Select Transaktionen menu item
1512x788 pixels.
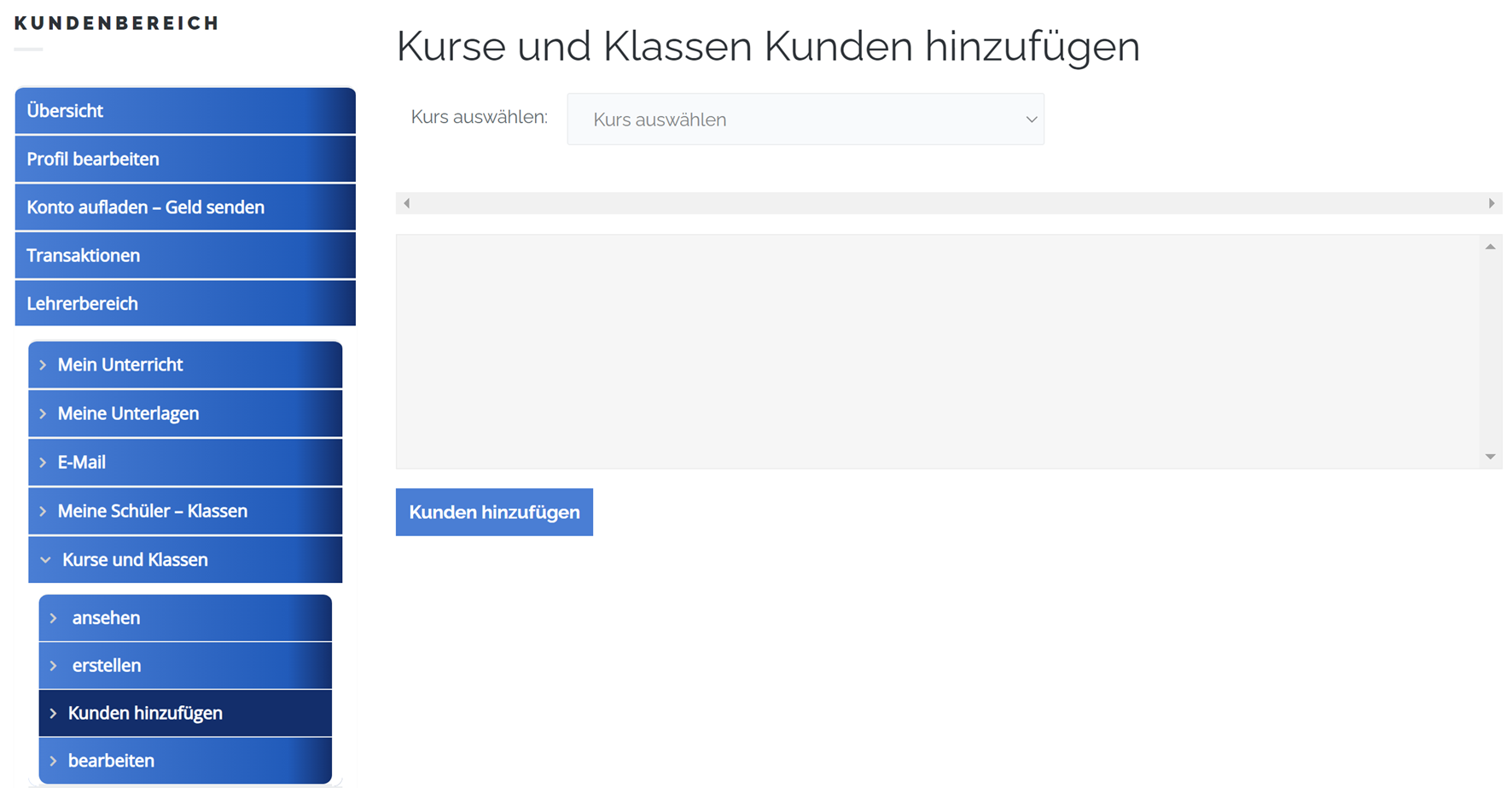click(184, 255)
